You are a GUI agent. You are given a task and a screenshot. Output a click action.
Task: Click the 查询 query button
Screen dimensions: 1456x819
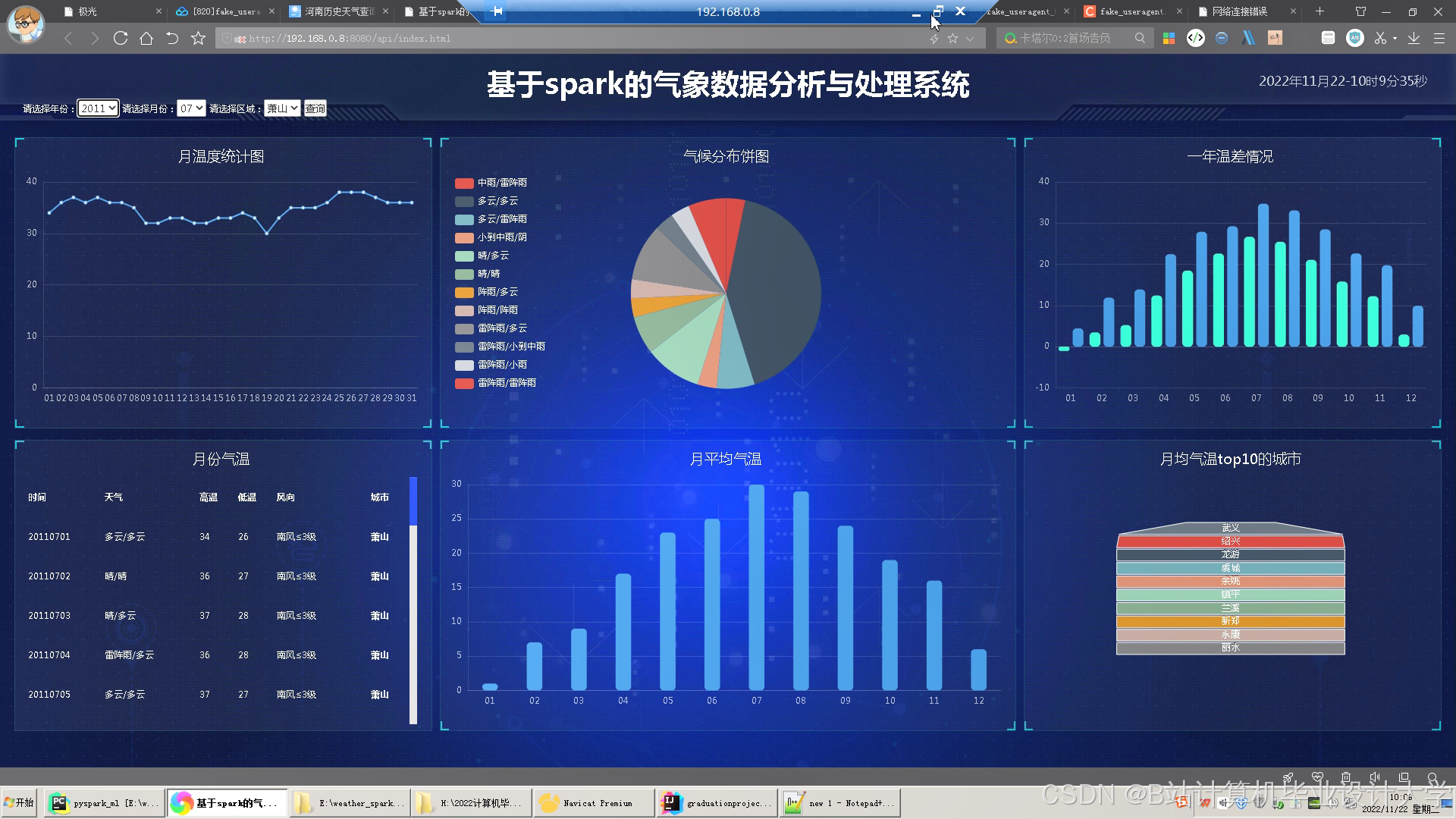[315, 108]
